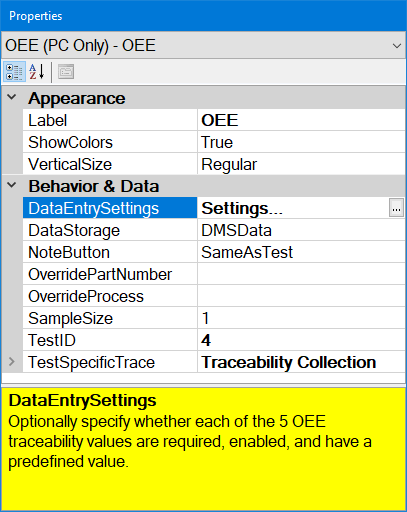Edit the SampleSize value field
The height and width of the screenshot is (512, 407).
301,318
